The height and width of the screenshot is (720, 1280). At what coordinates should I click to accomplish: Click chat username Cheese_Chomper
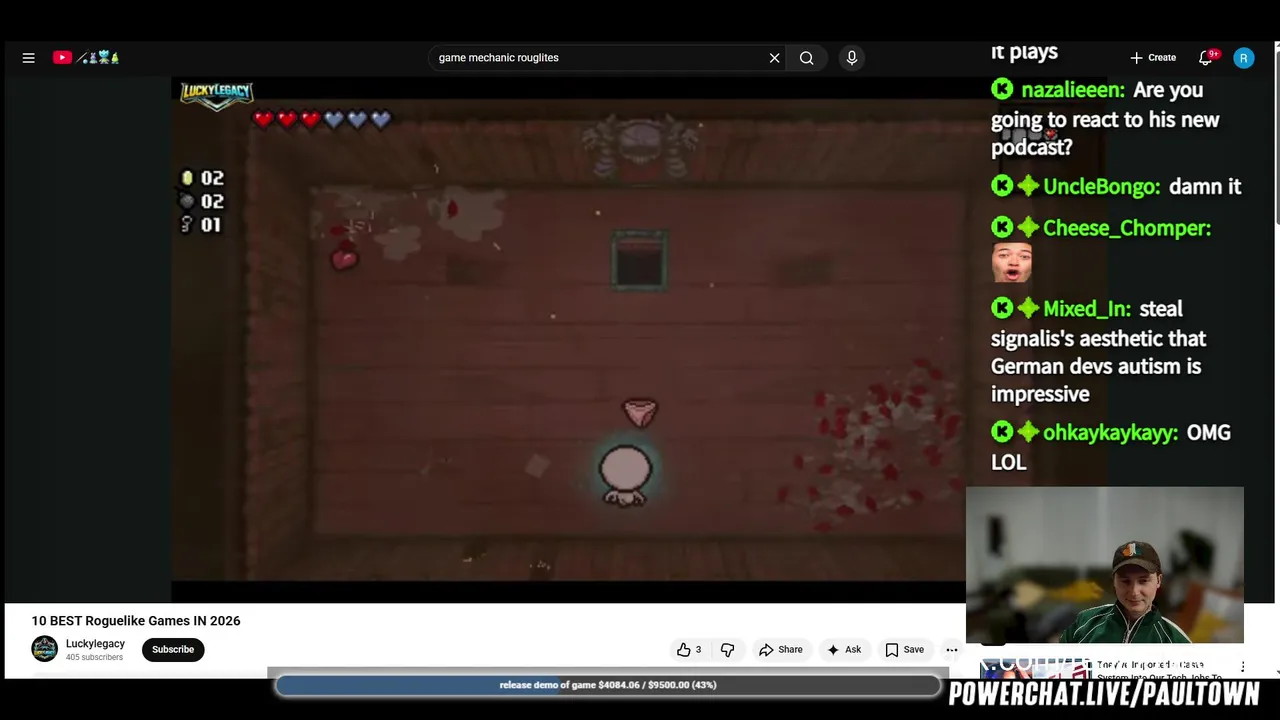(x=1127, y=228)
